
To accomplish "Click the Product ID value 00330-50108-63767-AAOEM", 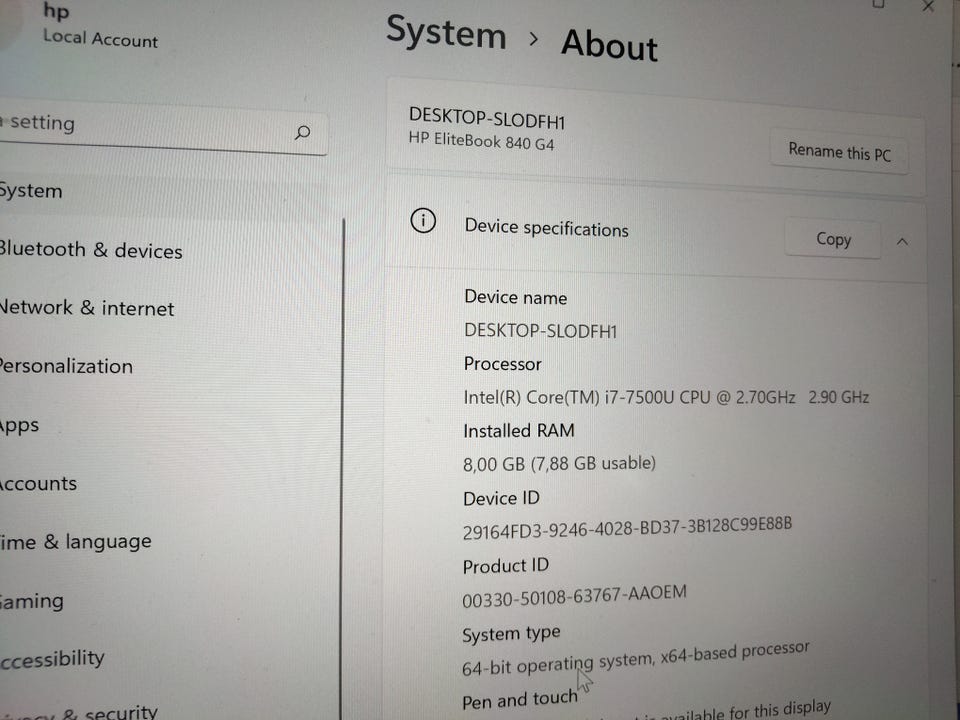I will coord(574,596).
